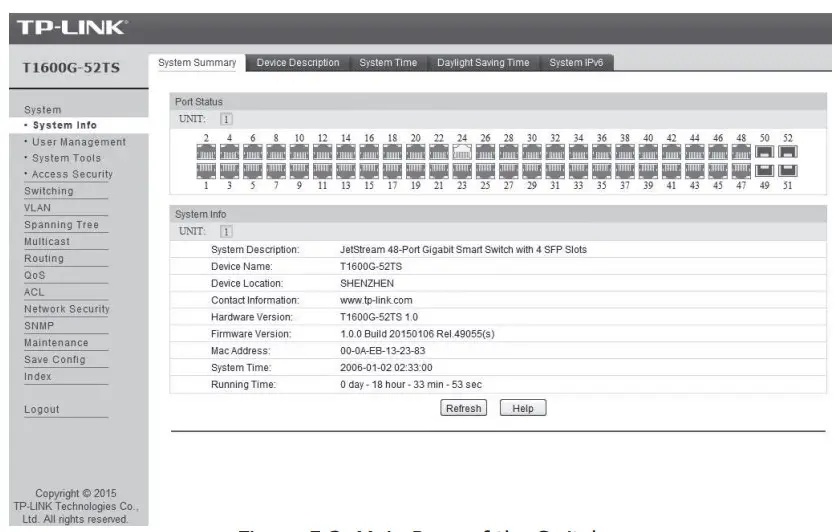Expand the System menu in sidebar
This screenshot has width=838, height=532.
pos(43,110)
